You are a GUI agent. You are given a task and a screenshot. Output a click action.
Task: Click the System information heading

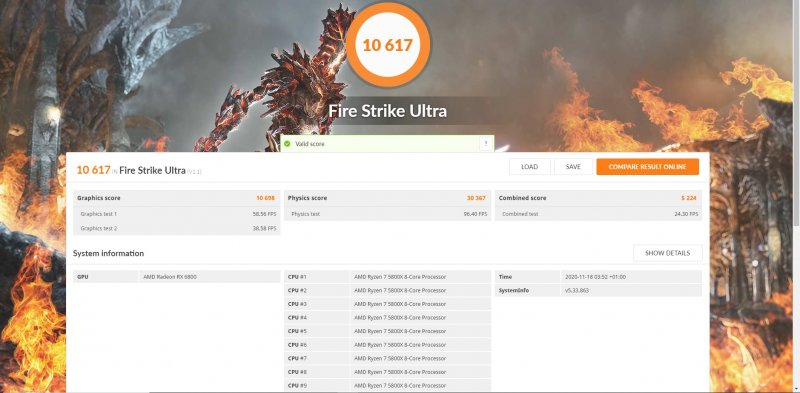[108, 253]
